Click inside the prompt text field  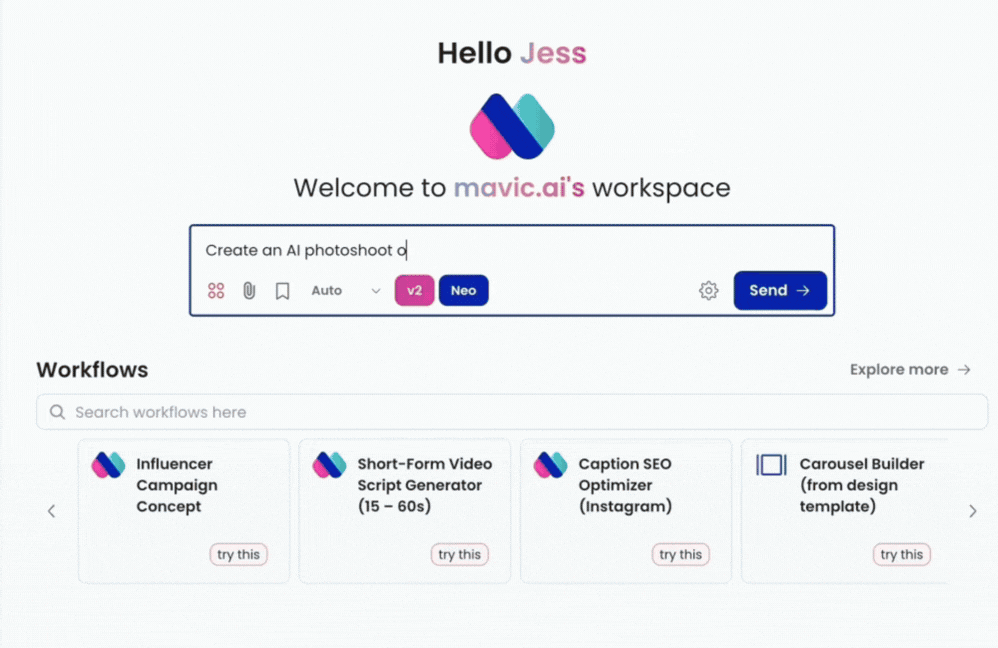[x=512, y=250]
